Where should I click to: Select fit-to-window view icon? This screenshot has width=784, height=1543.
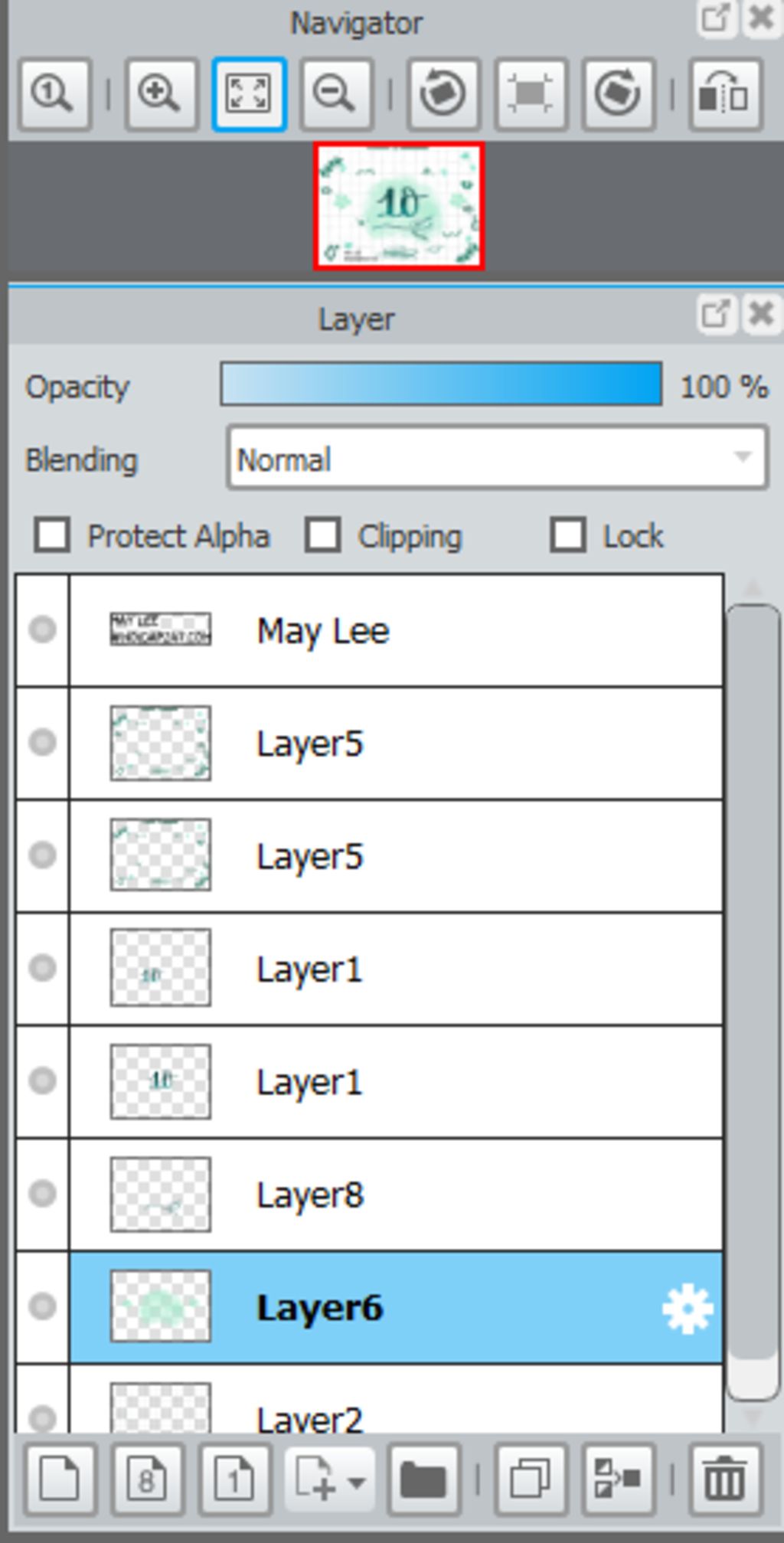(249, 94)
